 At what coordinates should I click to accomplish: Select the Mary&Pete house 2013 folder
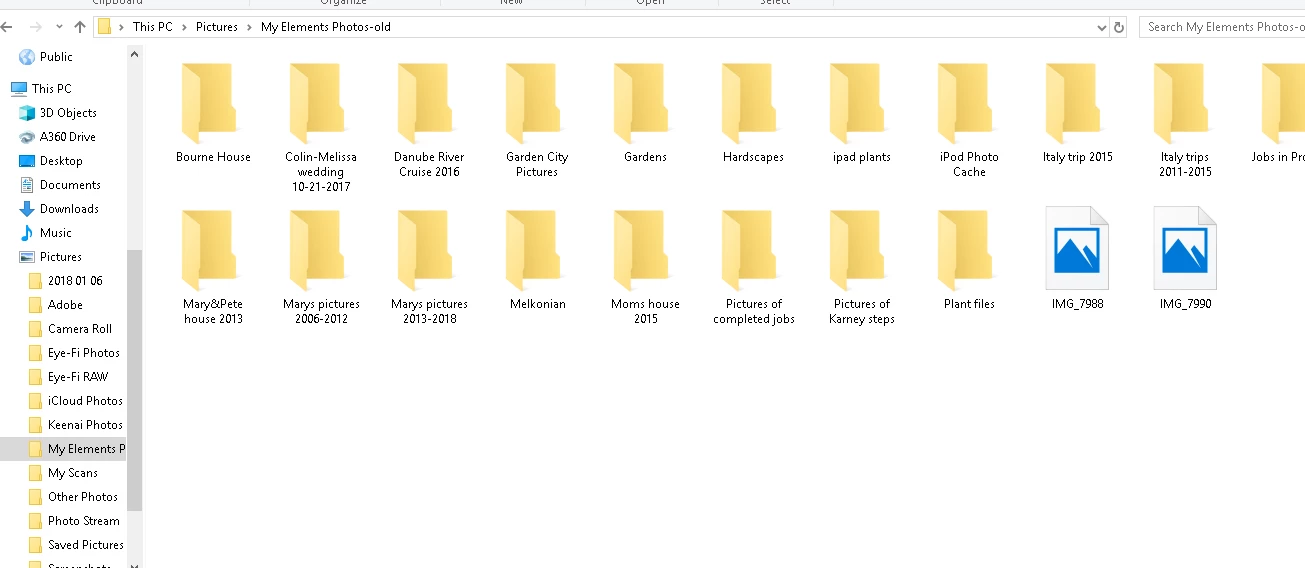[213, 267]
